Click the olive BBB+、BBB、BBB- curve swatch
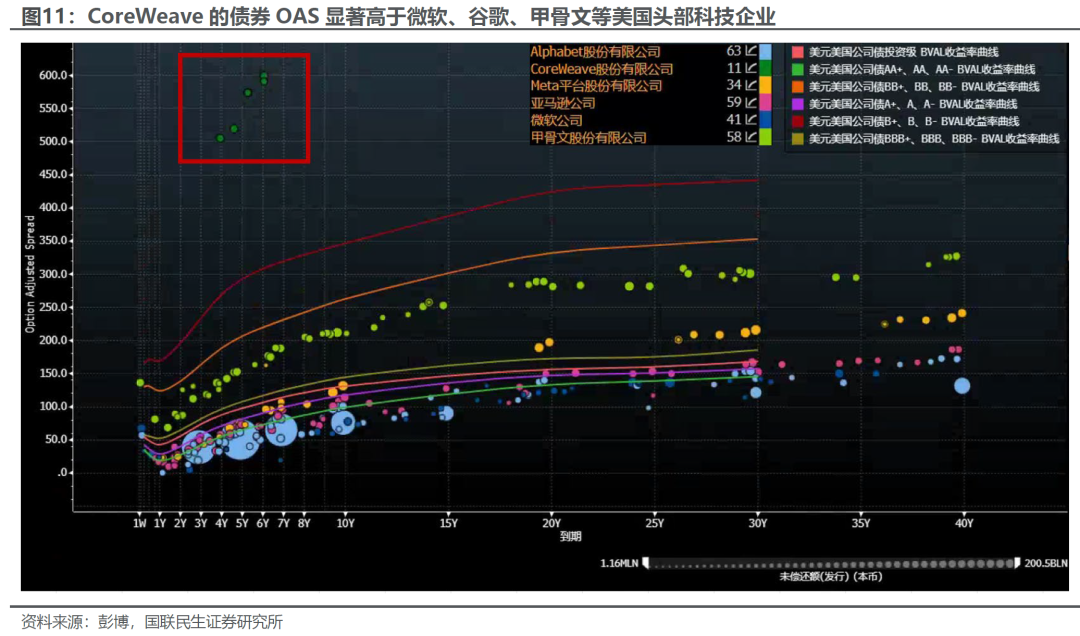 pyautogui.click(x=798, y=139)
